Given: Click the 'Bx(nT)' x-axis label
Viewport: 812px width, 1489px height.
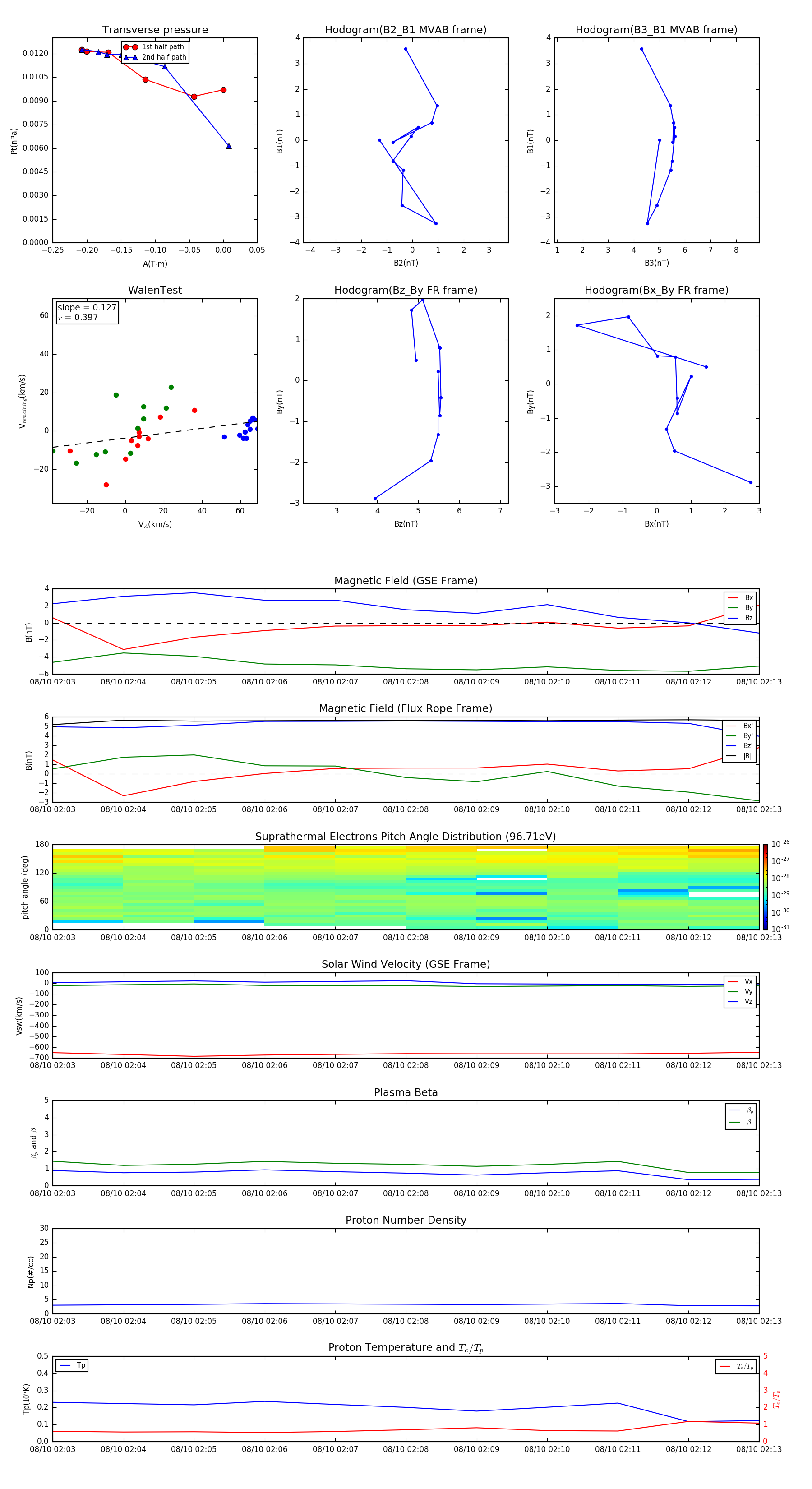Looking at the screenshot, I should (x=656, y=524).
